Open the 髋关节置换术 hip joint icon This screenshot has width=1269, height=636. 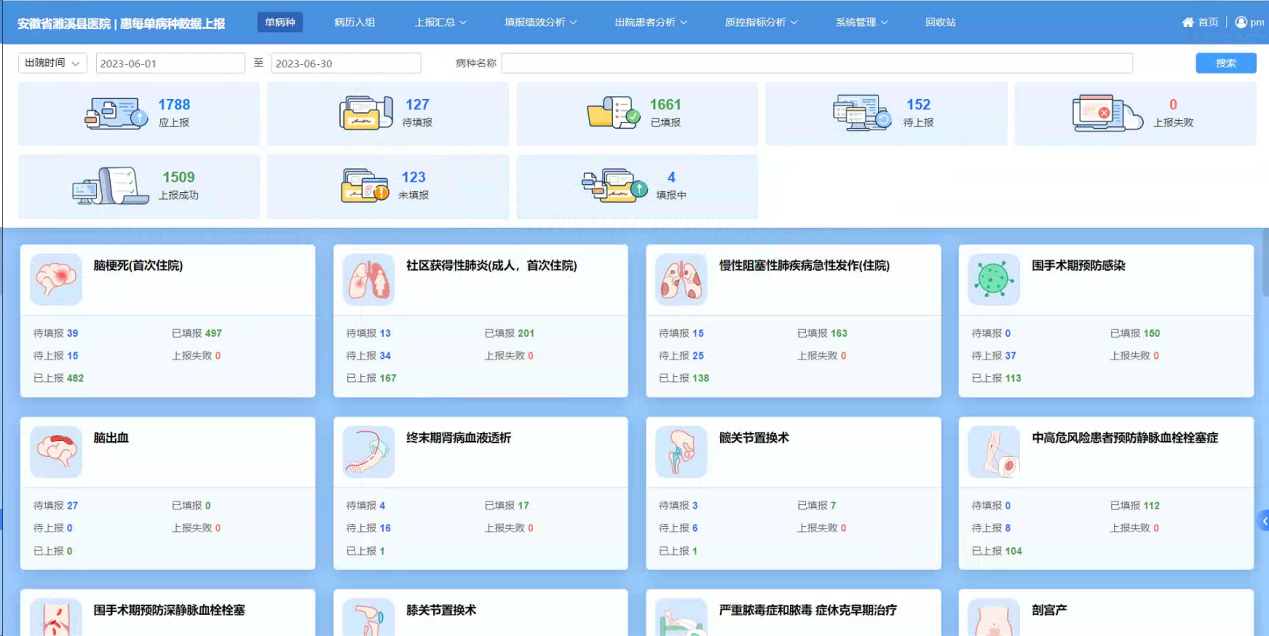tap(682, 452)
